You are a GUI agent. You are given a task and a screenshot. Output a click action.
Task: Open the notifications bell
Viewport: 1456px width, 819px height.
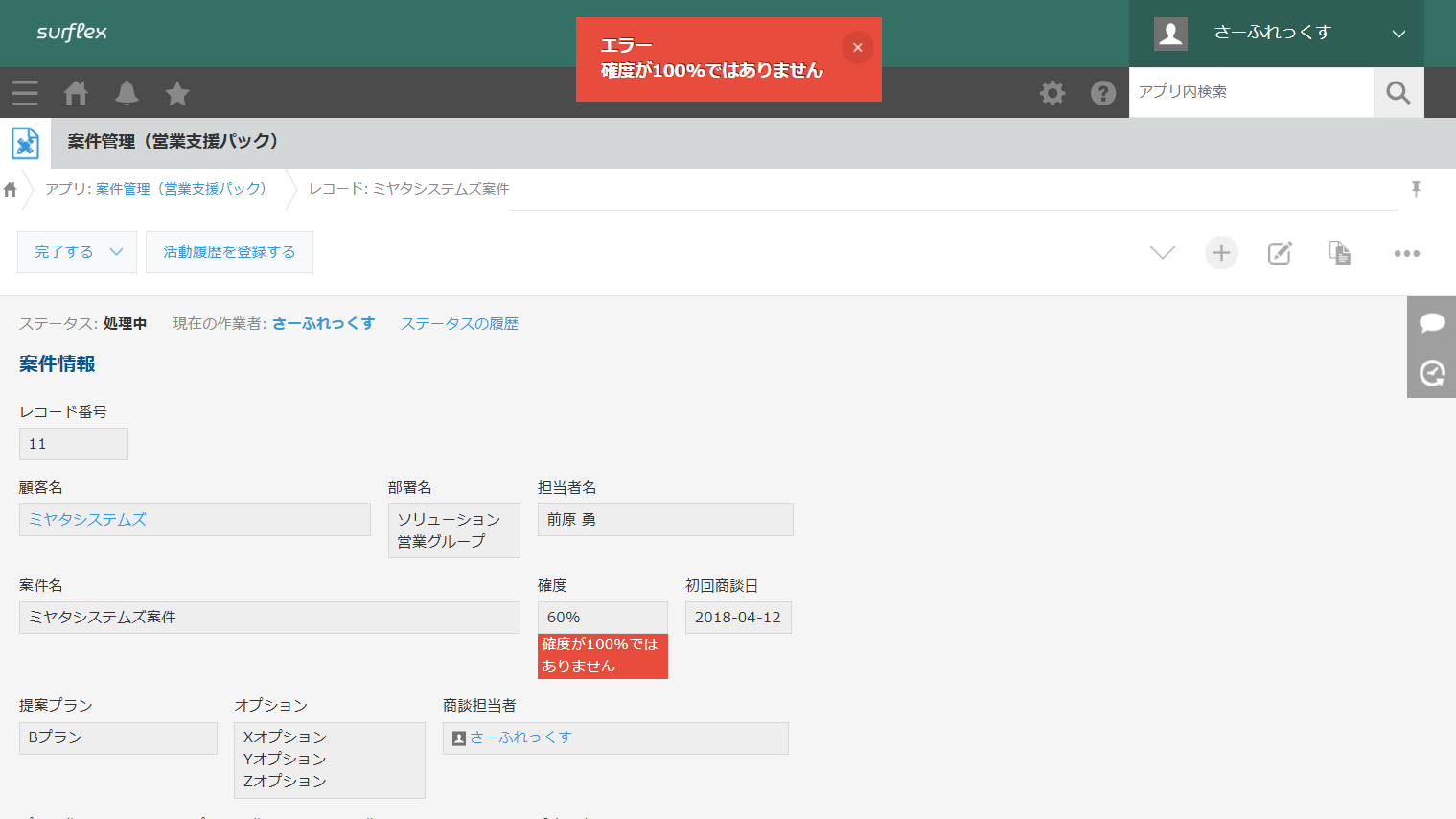point(126,93)
